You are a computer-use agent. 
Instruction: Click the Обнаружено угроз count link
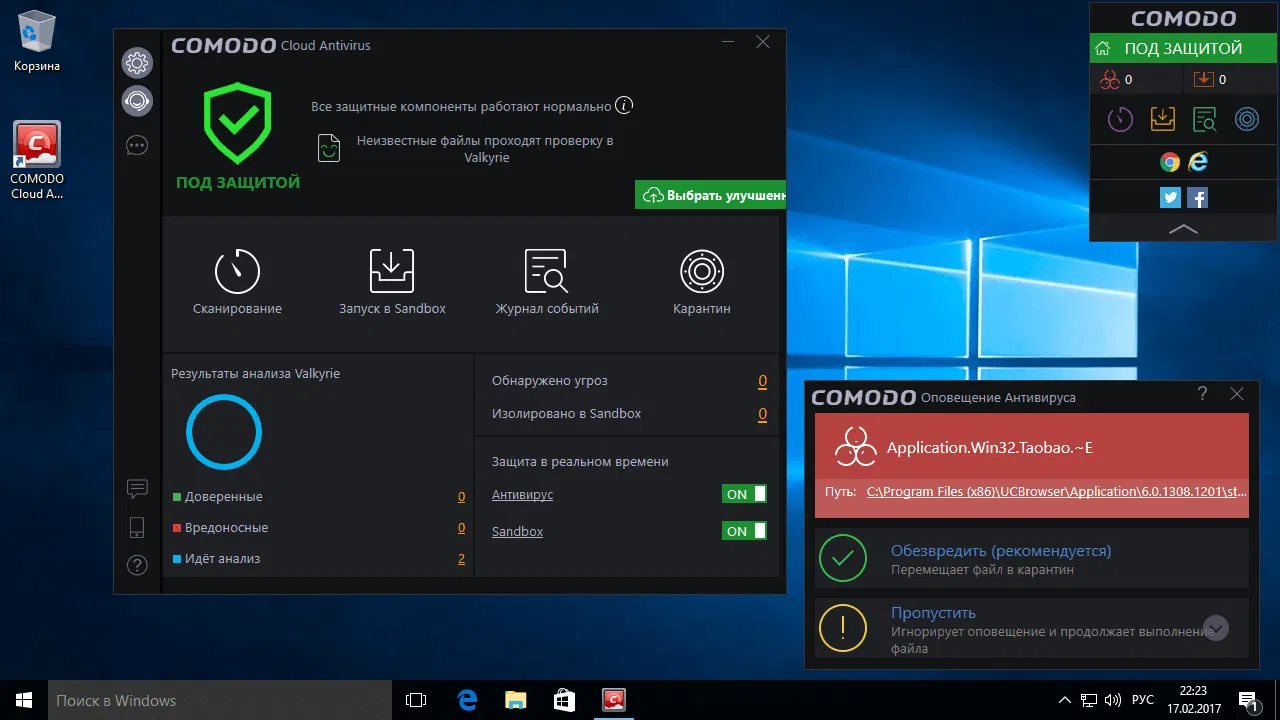pyautogui.click(x=762, y=381)
